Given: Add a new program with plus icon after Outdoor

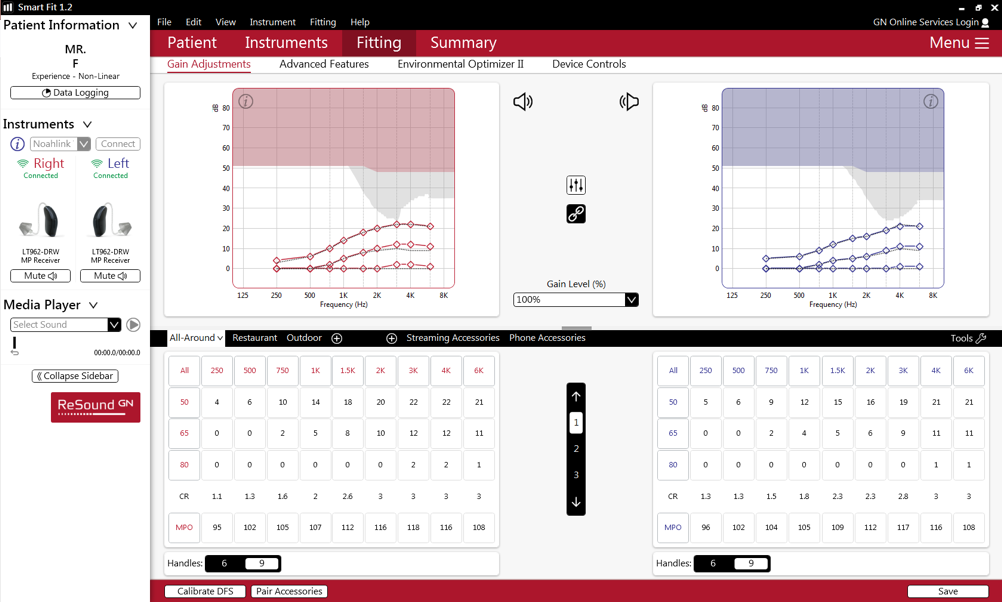Looking at the screenshot, I should (x=337, y=338).
